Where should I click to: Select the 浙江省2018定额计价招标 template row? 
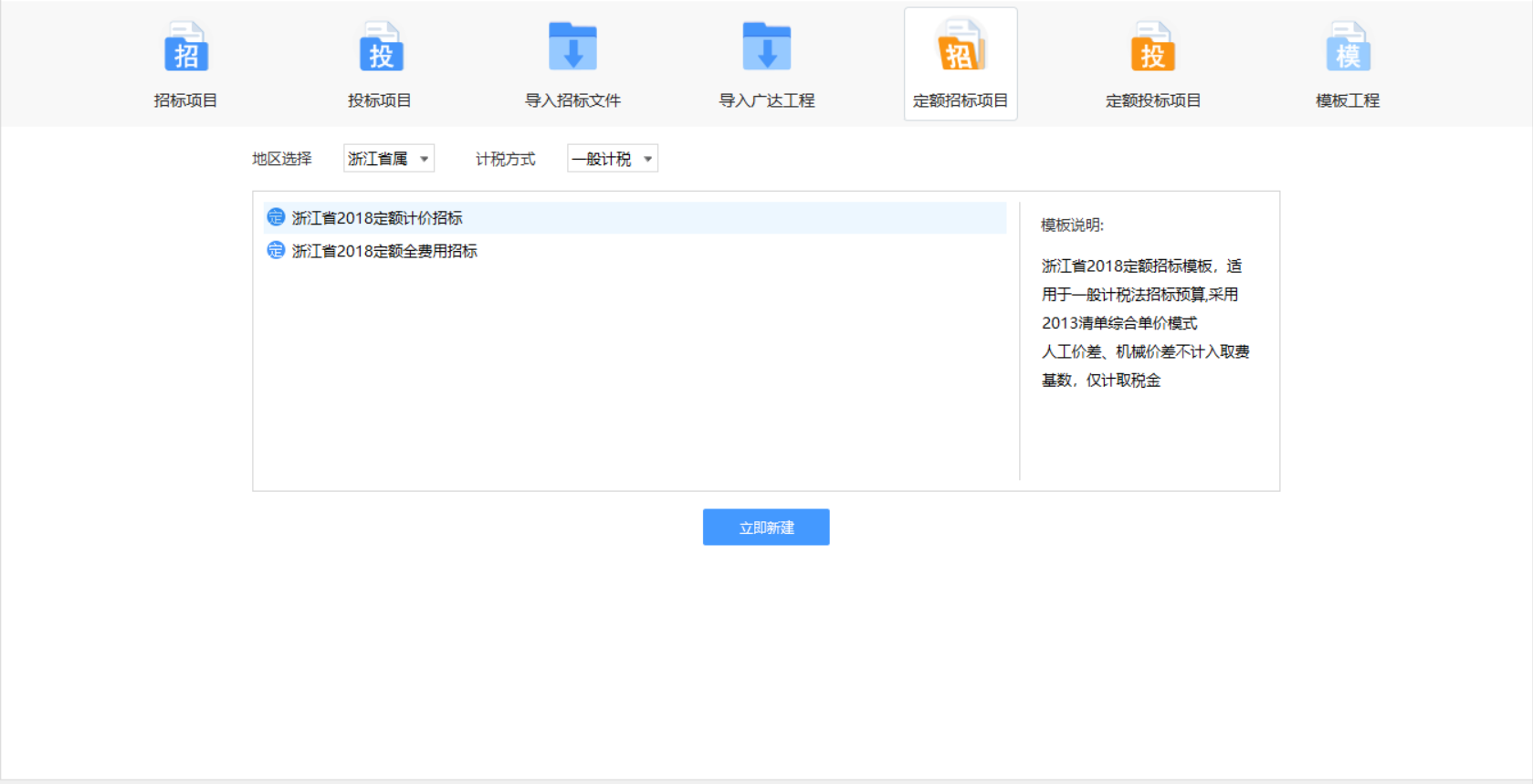tap(635, 217)
